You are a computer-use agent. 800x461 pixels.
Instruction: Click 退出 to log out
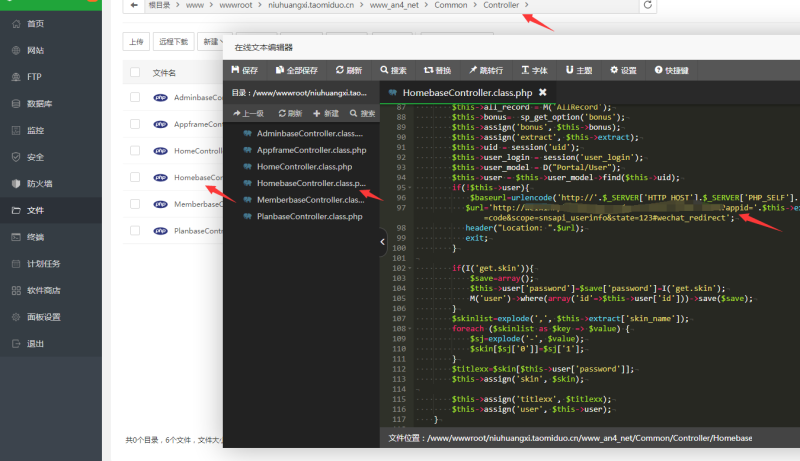click(35, 343)
